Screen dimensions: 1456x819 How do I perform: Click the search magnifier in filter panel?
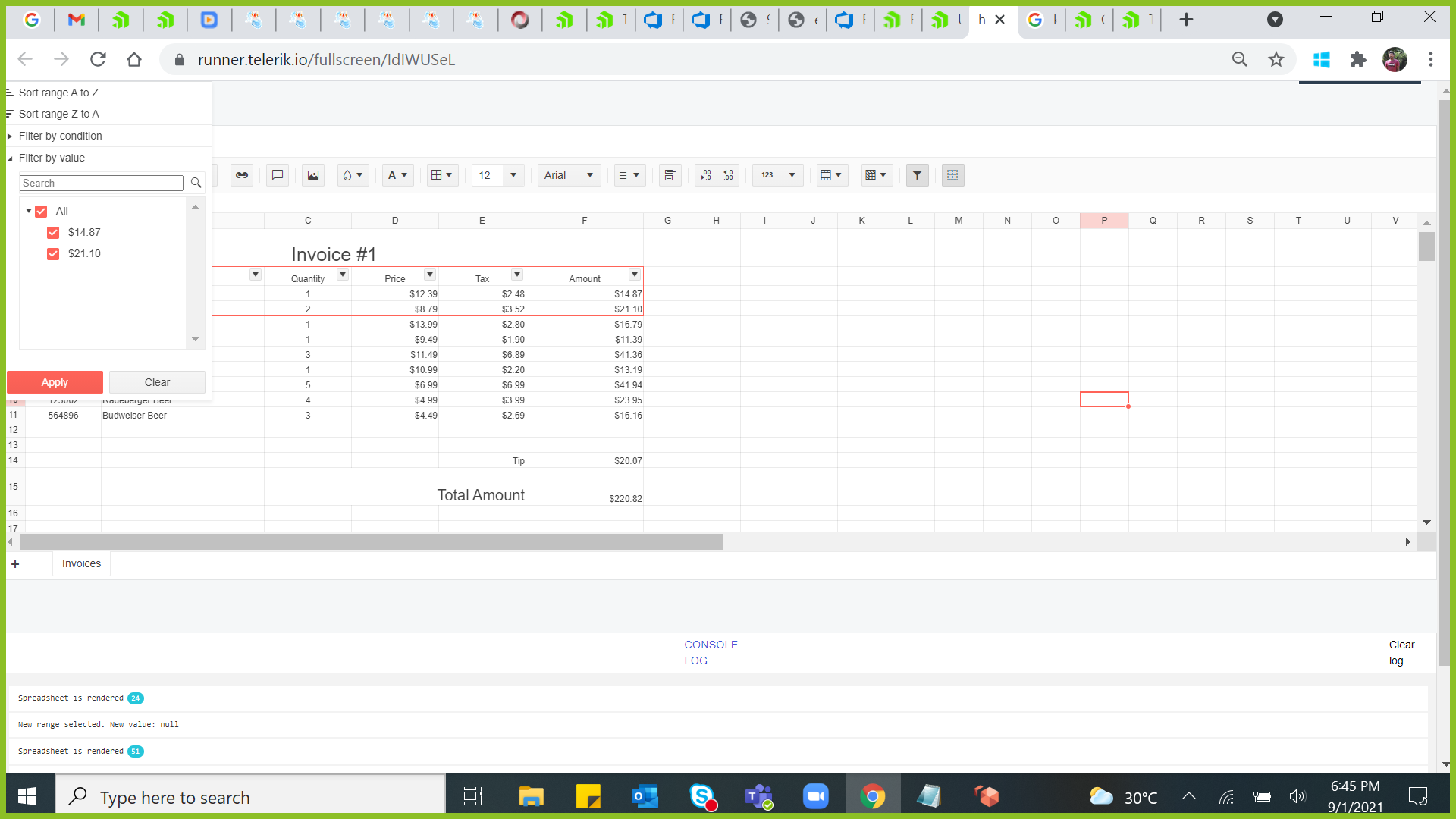coord(196,183)
